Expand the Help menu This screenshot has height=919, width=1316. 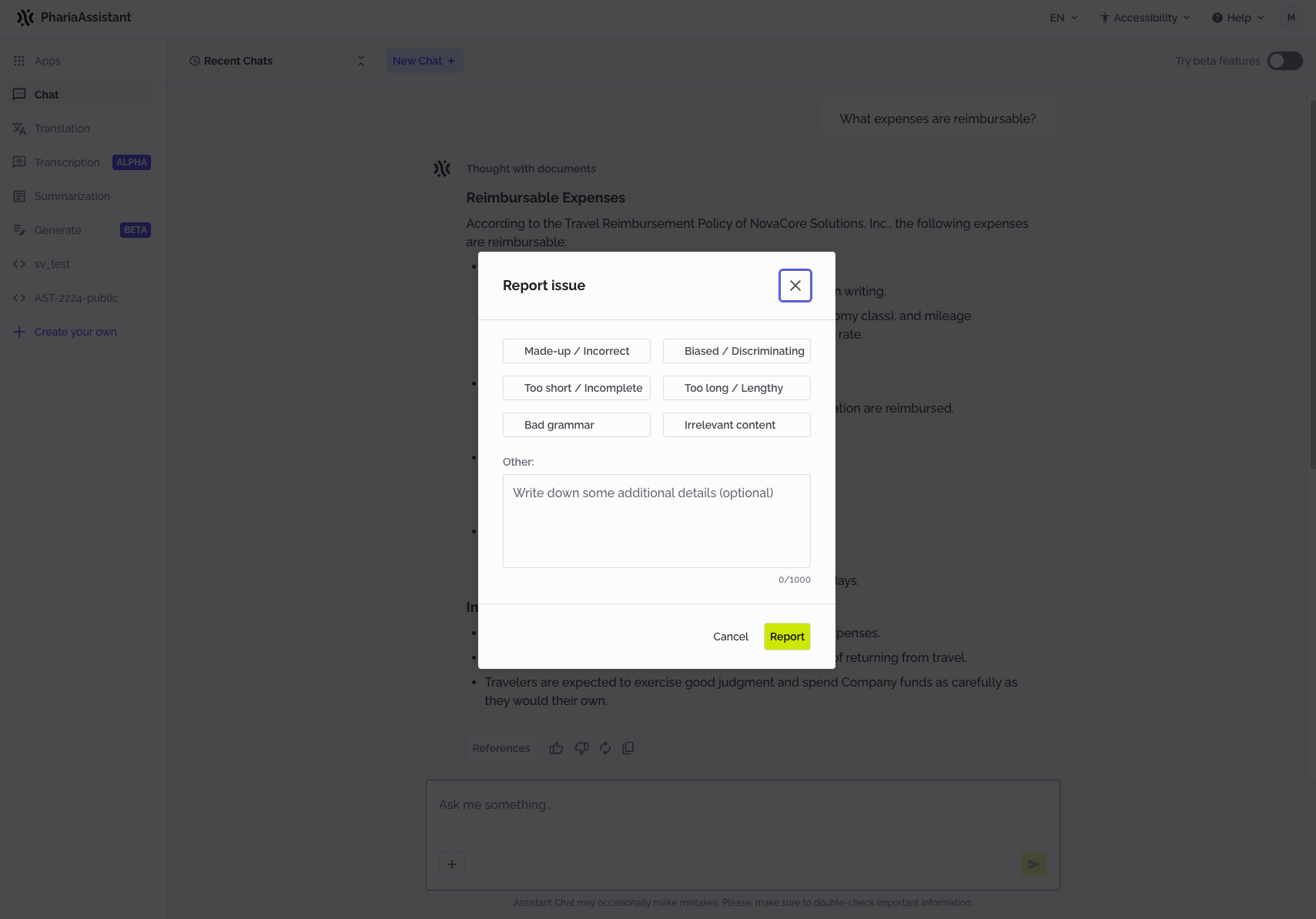pos(1237,17)
